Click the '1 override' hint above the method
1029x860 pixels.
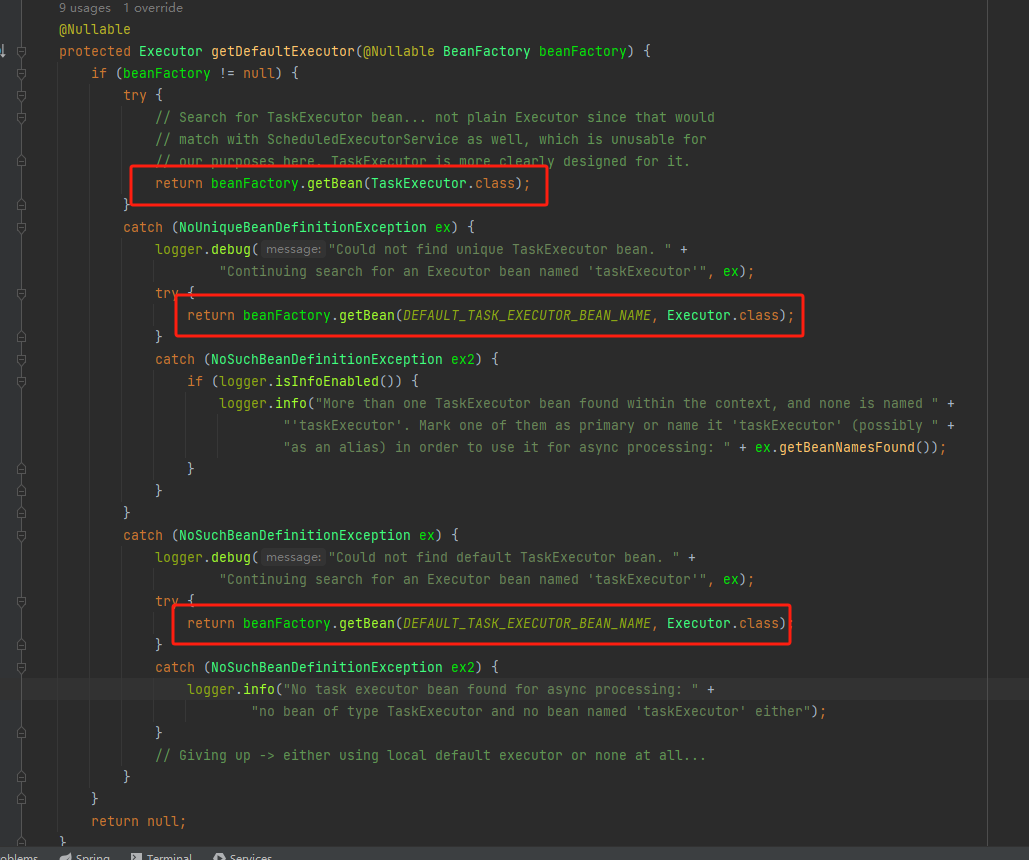(151, 8)
